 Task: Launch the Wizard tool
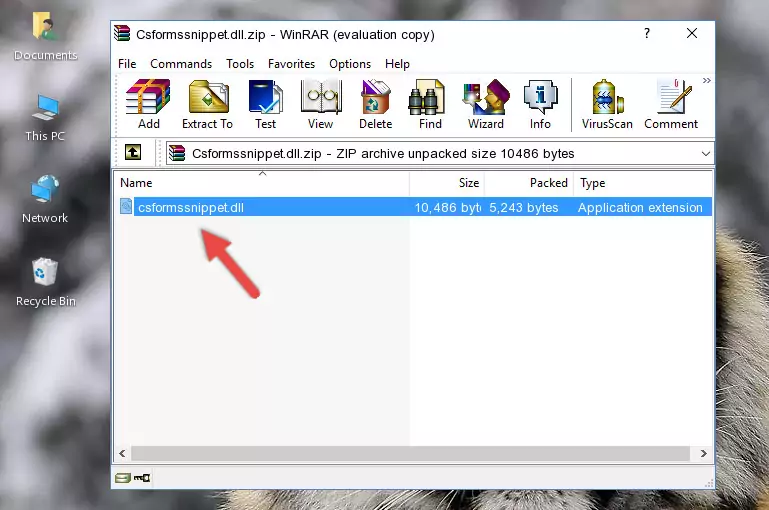(x=486, y=104)
